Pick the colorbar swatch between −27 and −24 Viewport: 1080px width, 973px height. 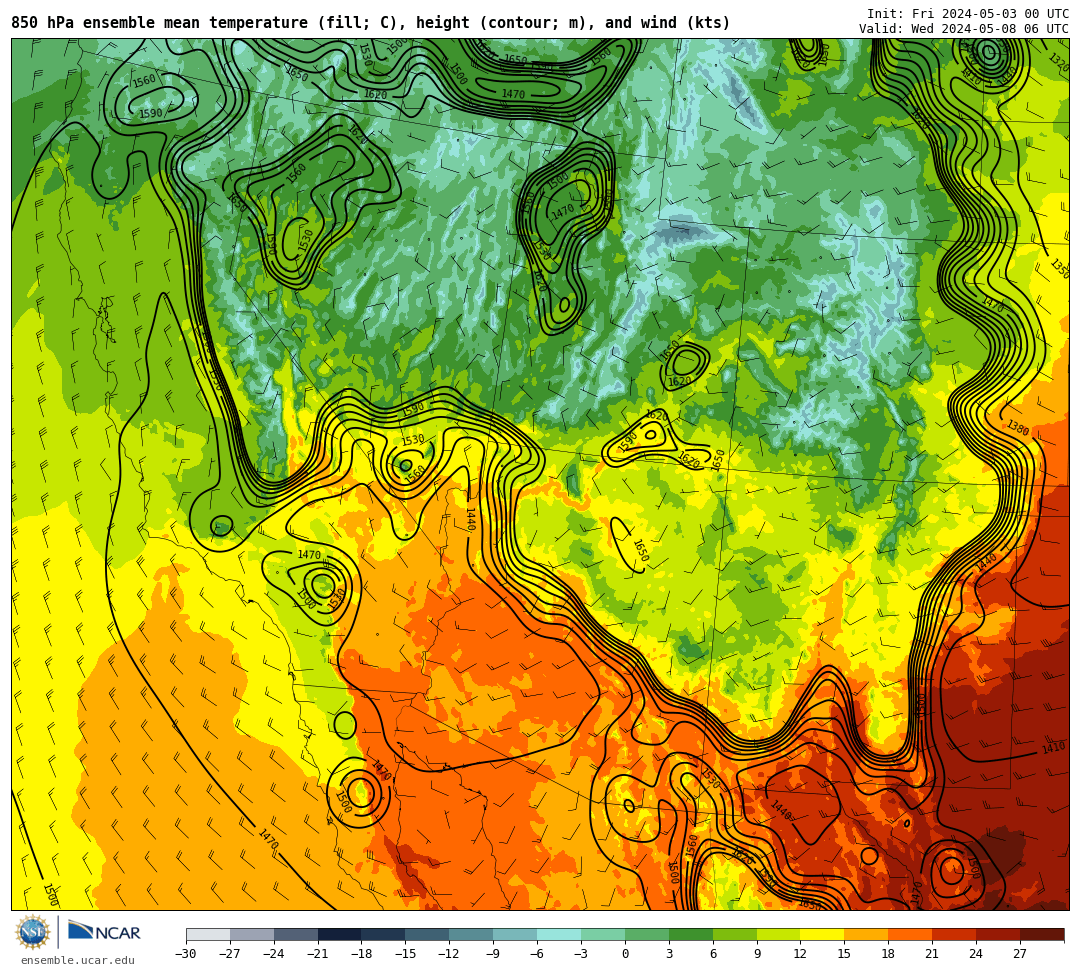(252, 934)
